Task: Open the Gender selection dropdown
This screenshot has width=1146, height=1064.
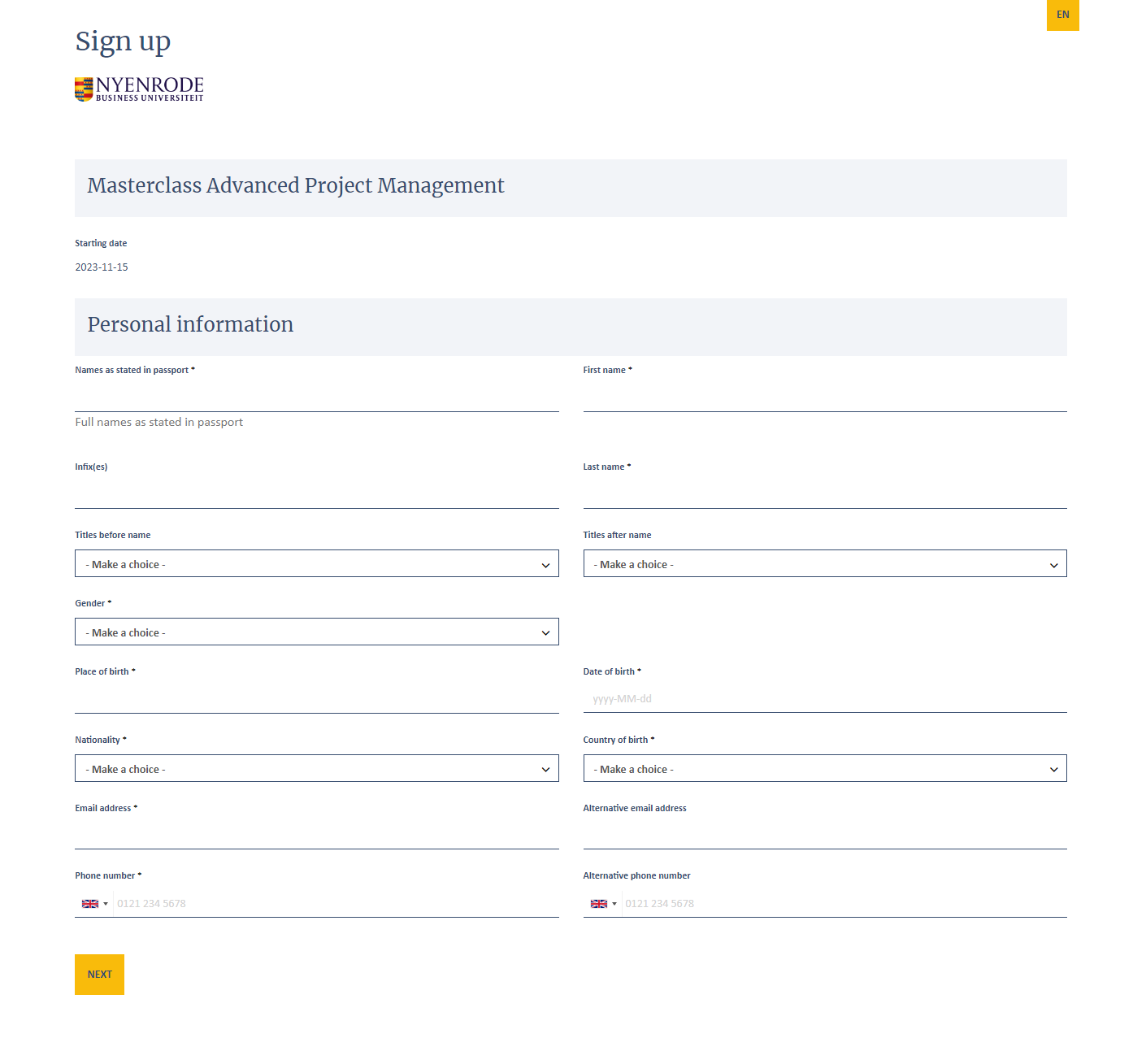Action: 316,632
